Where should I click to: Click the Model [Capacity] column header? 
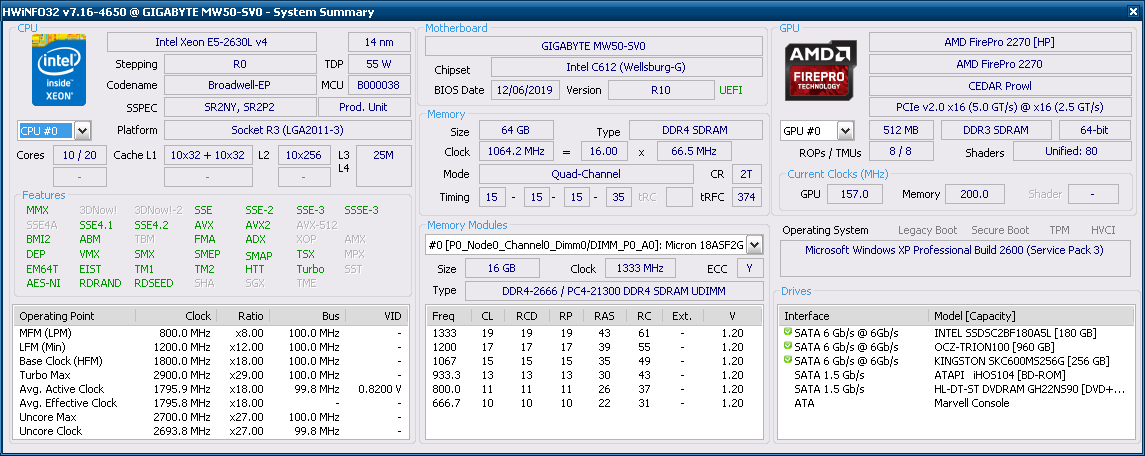point(1030,316)
